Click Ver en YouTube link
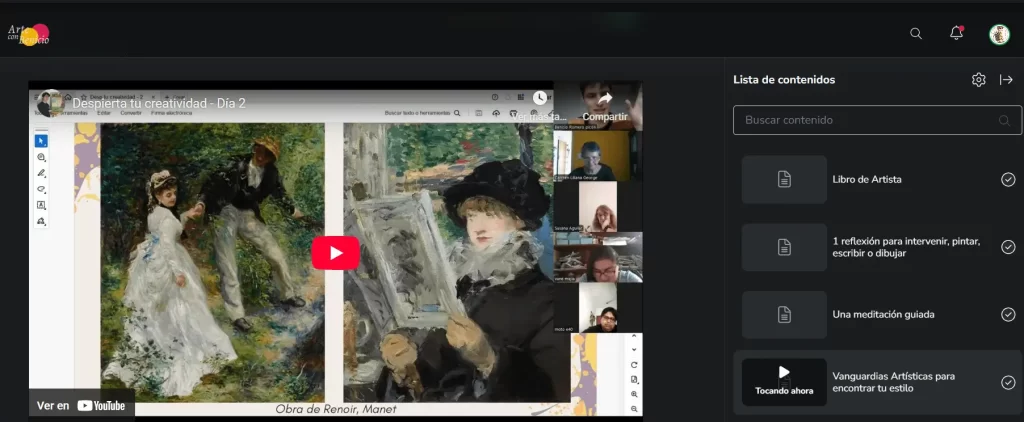The image size is (1024, 422). [81, 405]
